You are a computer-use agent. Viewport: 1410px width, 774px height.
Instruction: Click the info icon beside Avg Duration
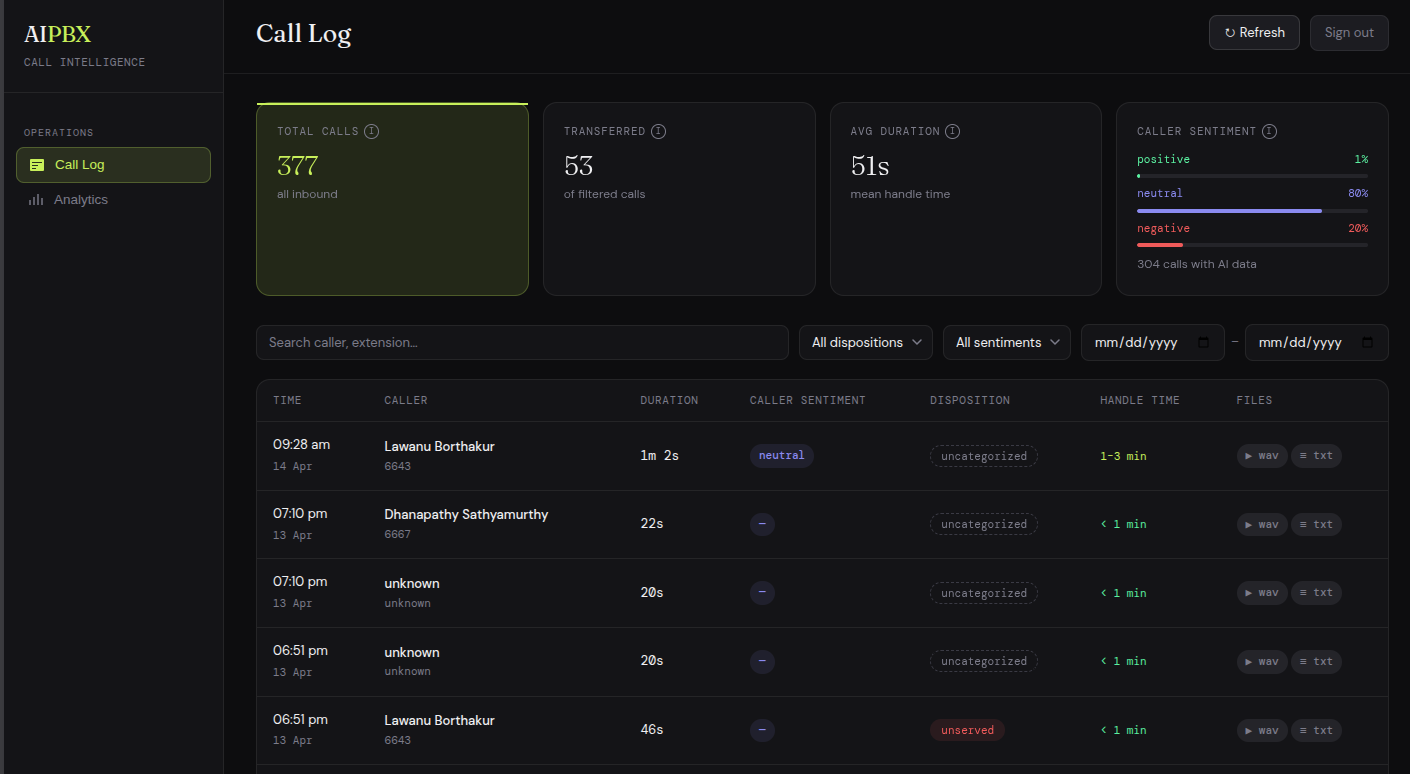point(953,131)
